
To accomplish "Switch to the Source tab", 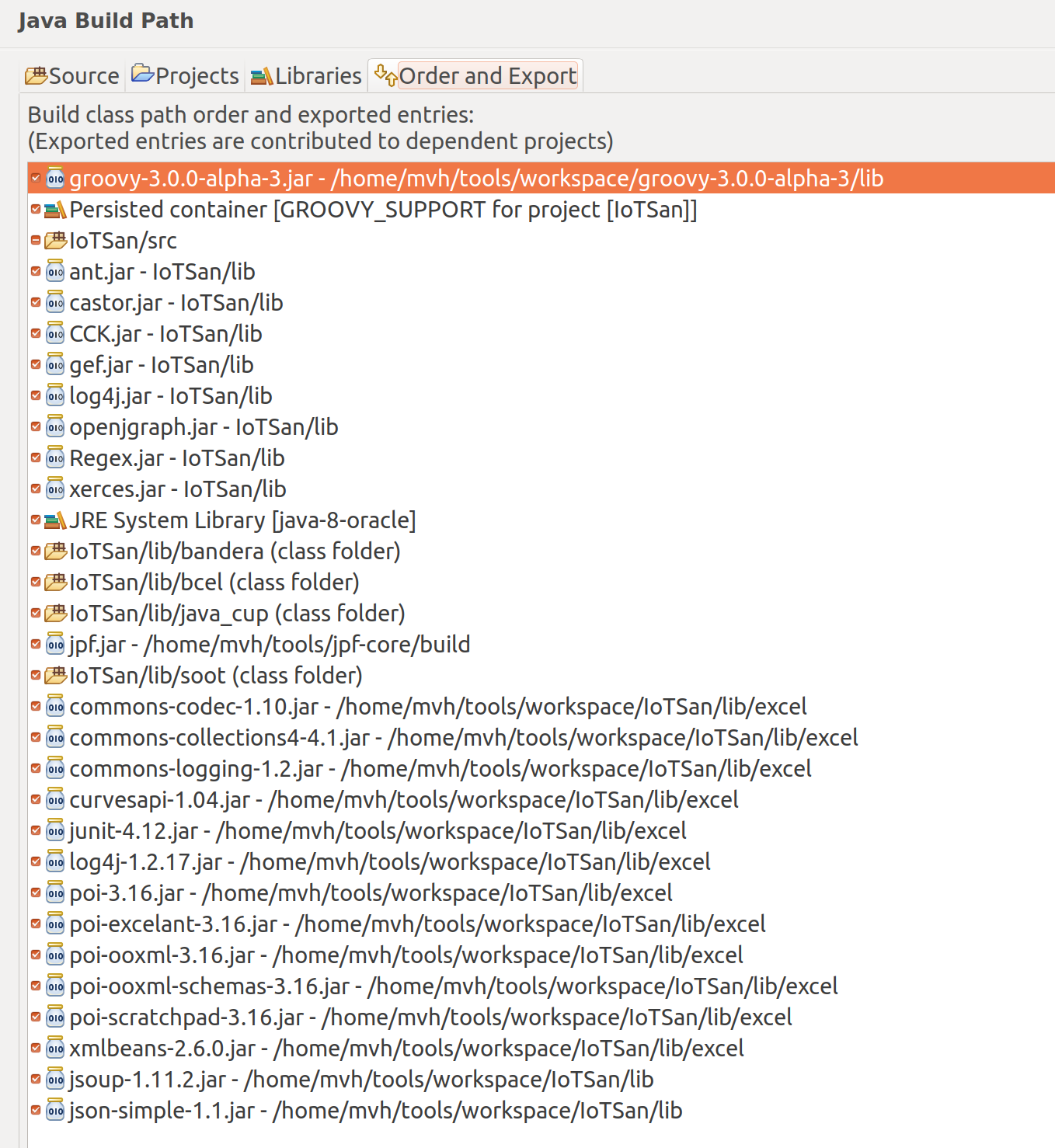I will pyautogui.click(x=72, y=75).
